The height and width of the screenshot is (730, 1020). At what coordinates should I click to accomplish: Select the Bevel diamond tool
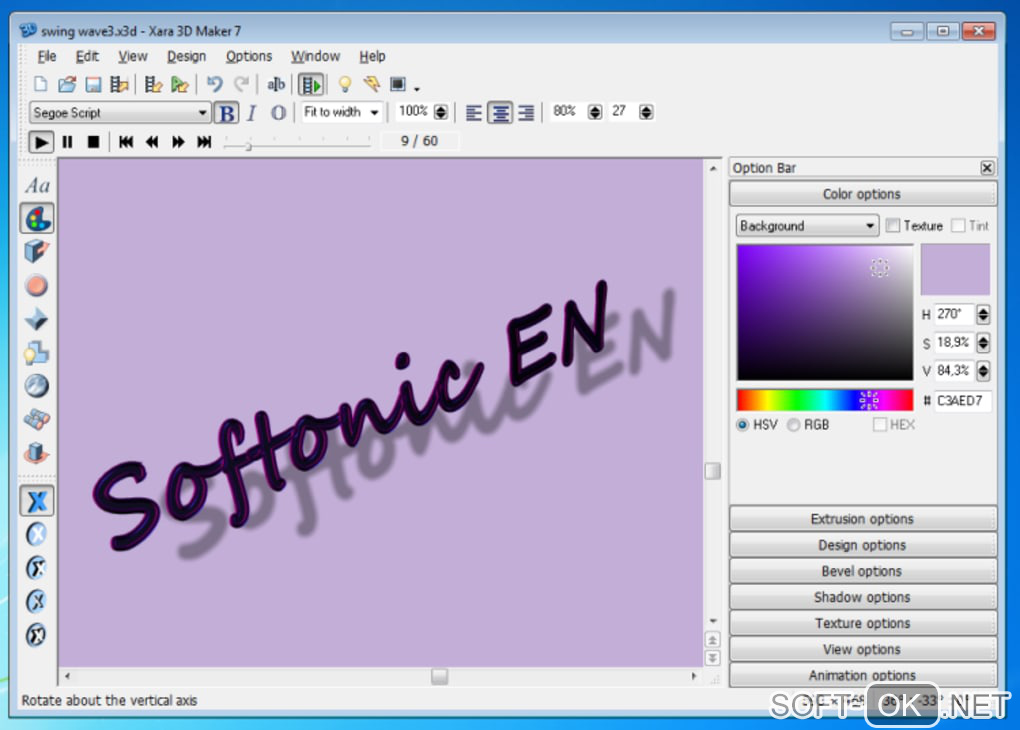(x=37, y=319)
